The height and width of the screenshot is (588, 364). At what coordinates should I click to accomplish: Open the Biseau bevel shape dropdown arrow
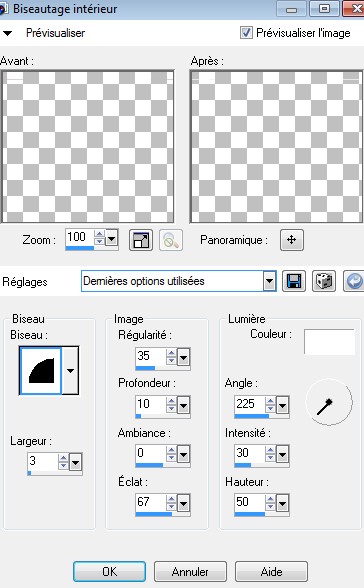[x=70, y=370]
